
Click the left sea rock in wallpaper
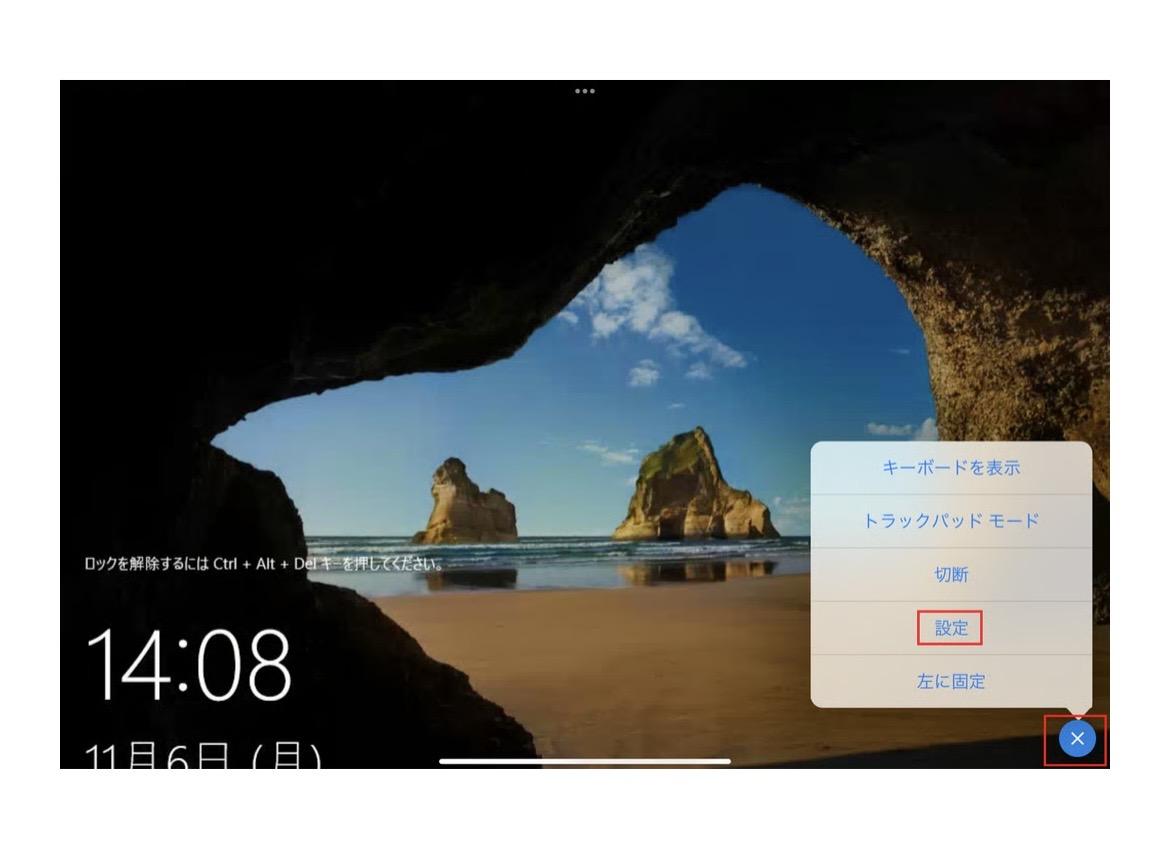point(467,503)
